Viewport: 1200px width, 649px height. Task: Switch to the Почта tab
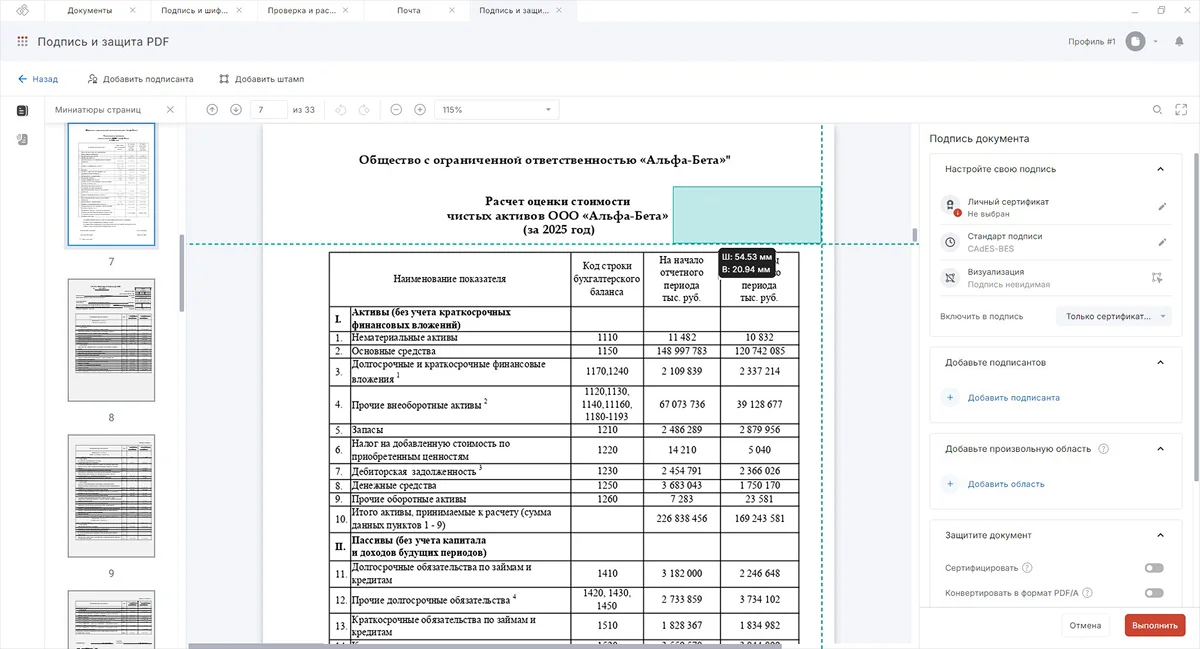tap(409, 10)
